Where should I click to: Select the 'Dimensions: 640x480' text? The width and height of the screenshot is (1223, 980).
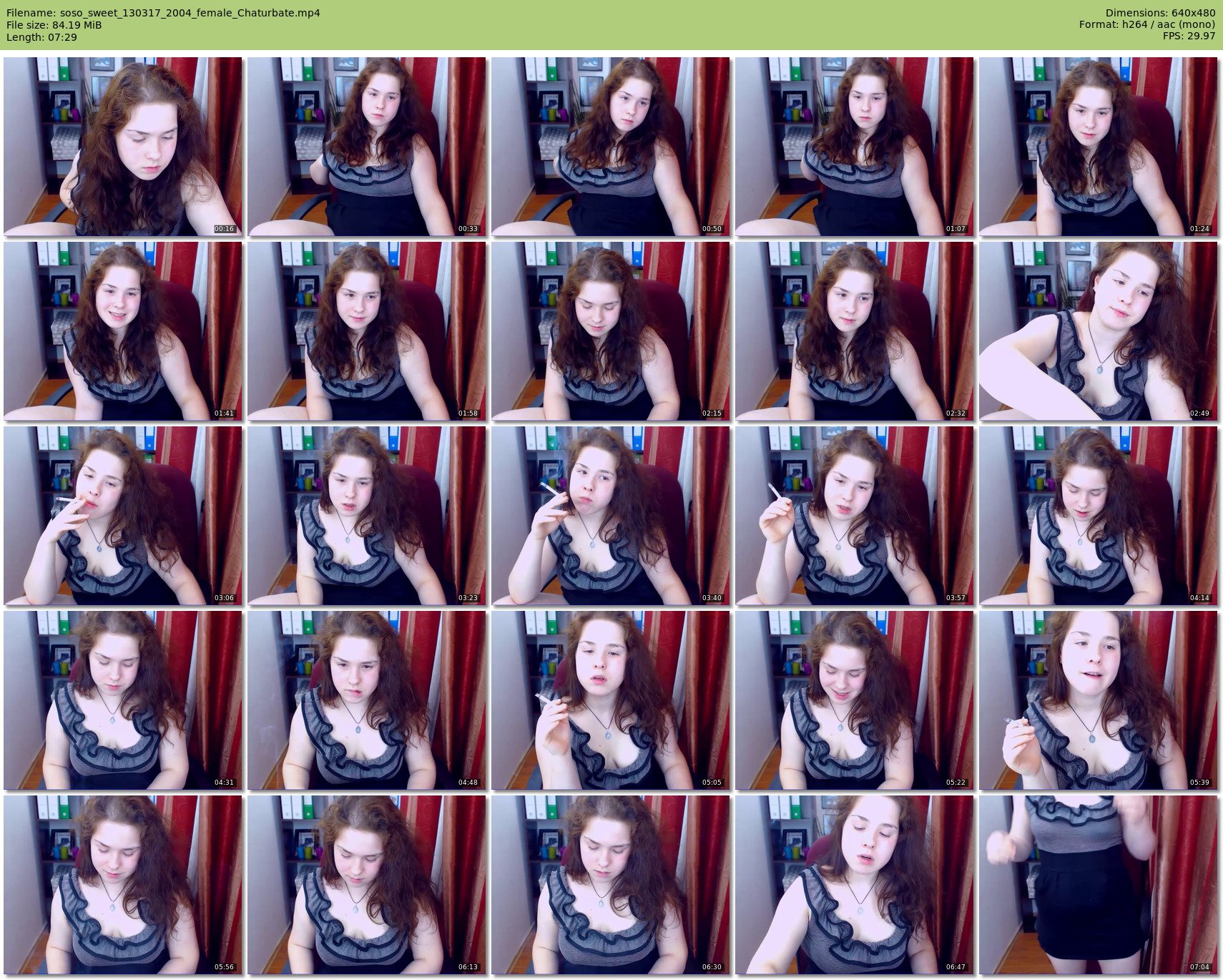pos(1160,13)
